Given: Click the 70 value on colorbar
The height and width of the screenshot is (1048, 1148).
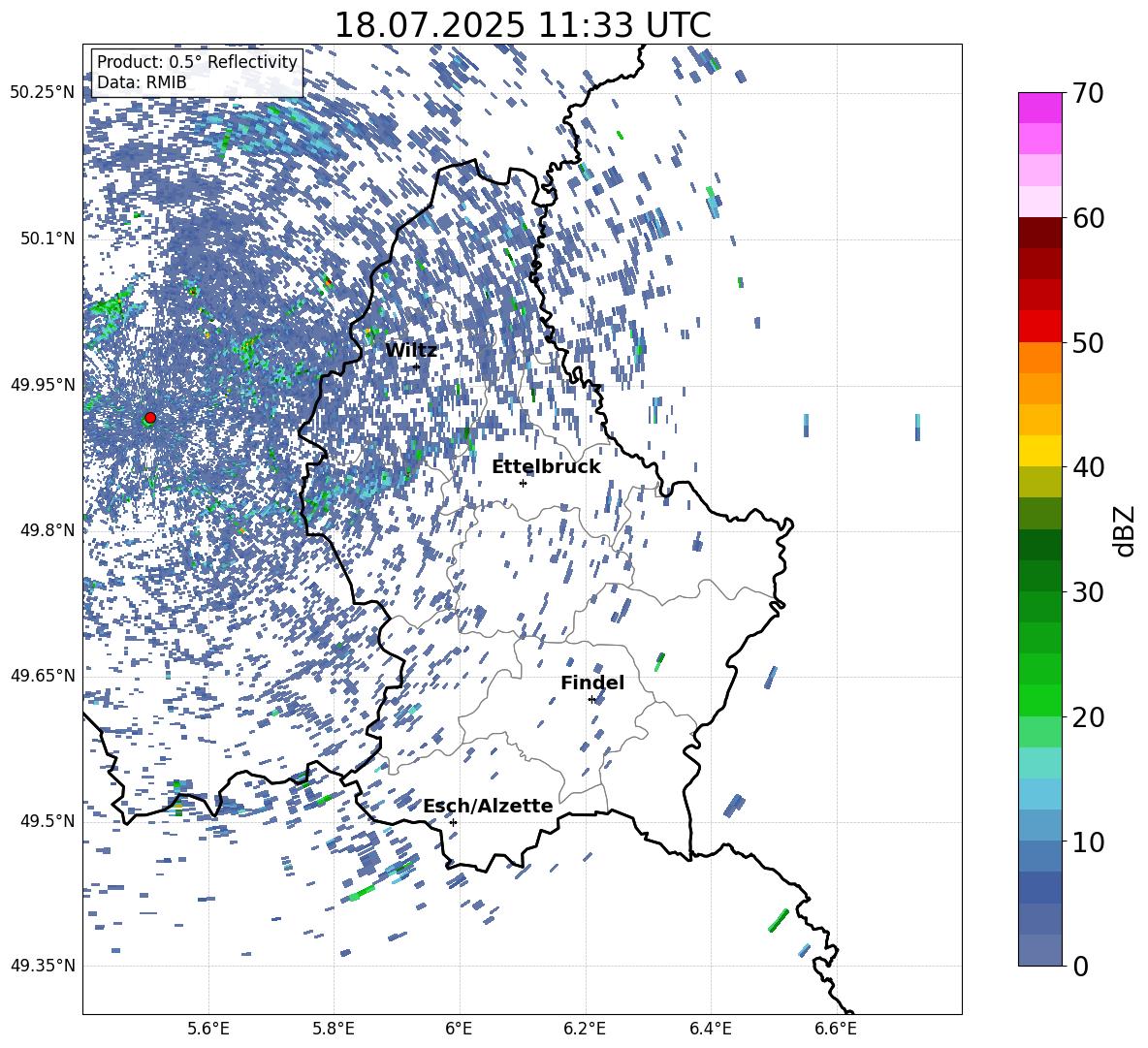Looking at the screenshot, I should coord(1087,94).
